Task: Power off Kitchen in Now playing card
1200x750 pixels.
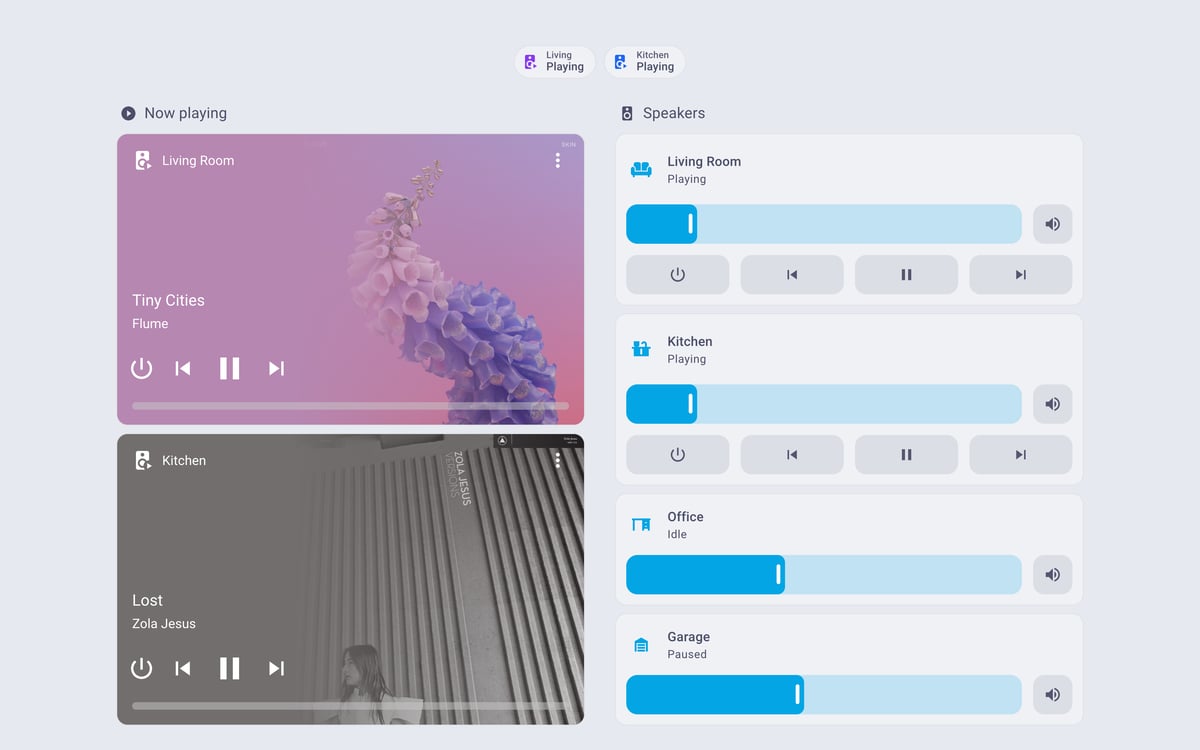Action: tap(142, 668)
